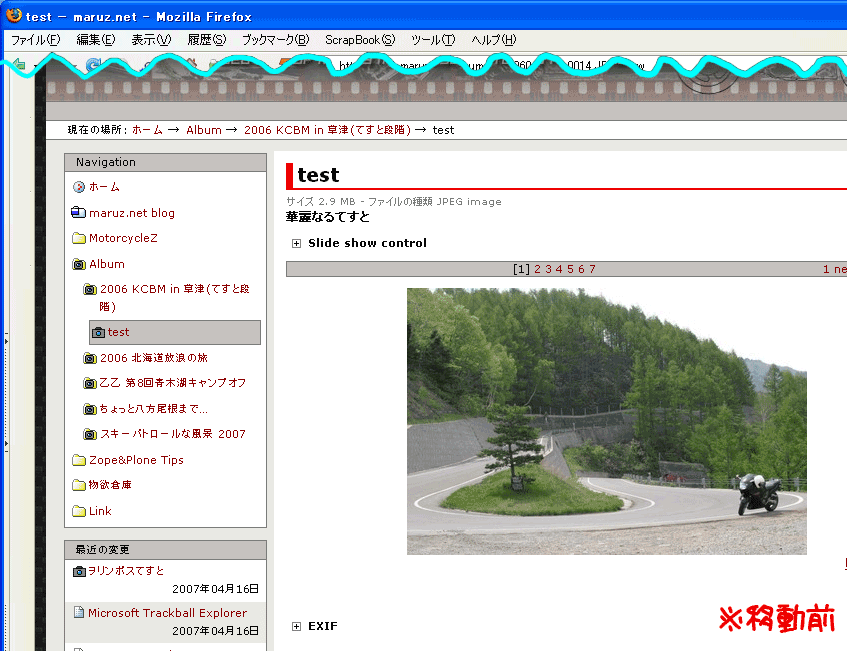
Task: Open the 編集(E) menu
Action: 96,40
